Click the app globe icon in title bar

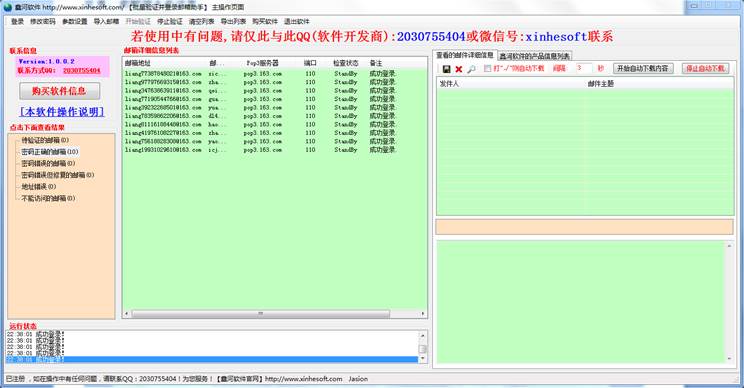(8, 7)
